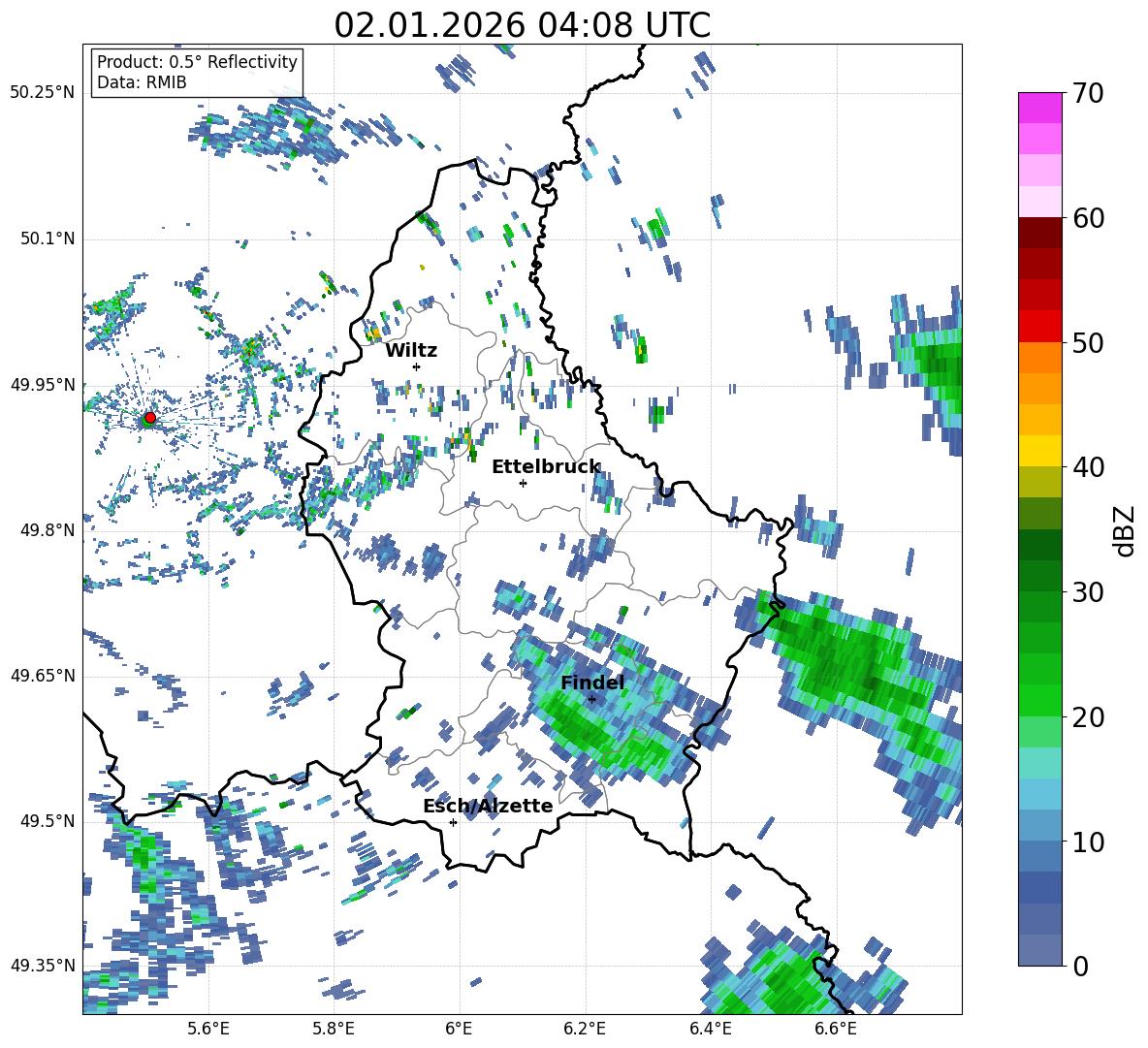The height and width of the screenshot is (1048, 1148).
Task: Click the Esch/Alzette city label
Action: (488, 806)
